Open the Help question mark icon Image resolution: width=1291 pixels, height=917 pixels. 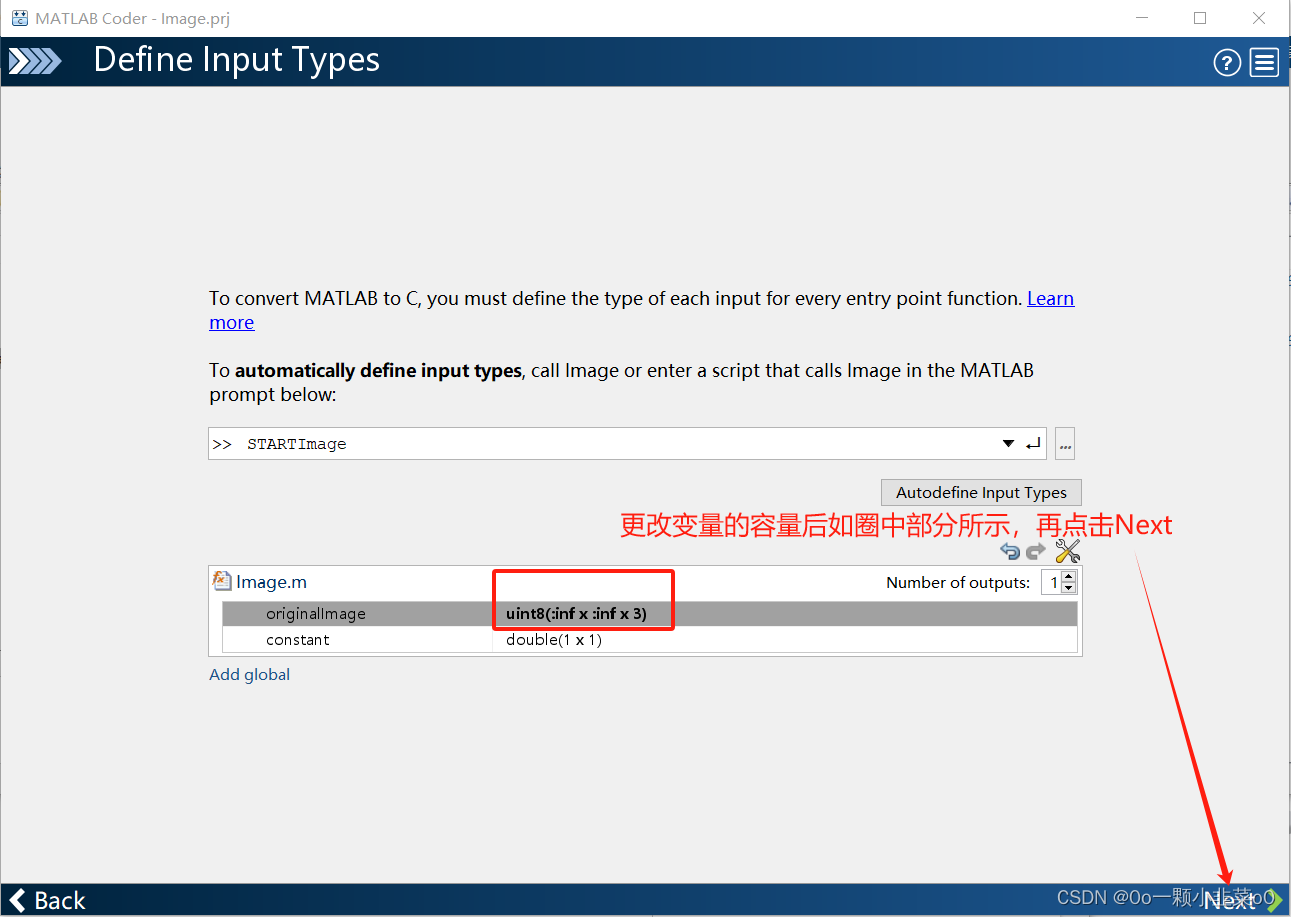point(1227,62)
